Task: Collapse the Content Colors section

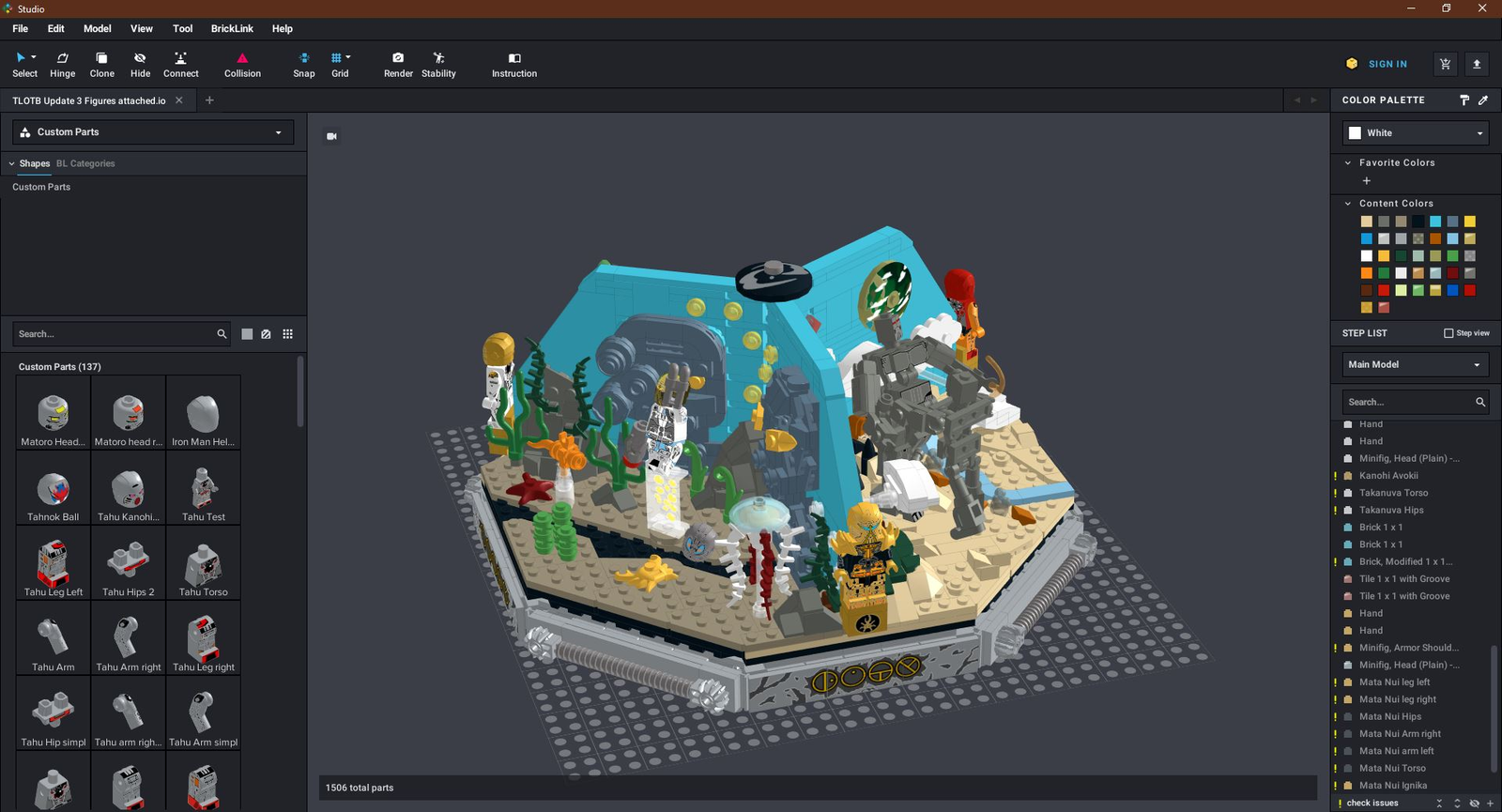Action: [1348, 203]
